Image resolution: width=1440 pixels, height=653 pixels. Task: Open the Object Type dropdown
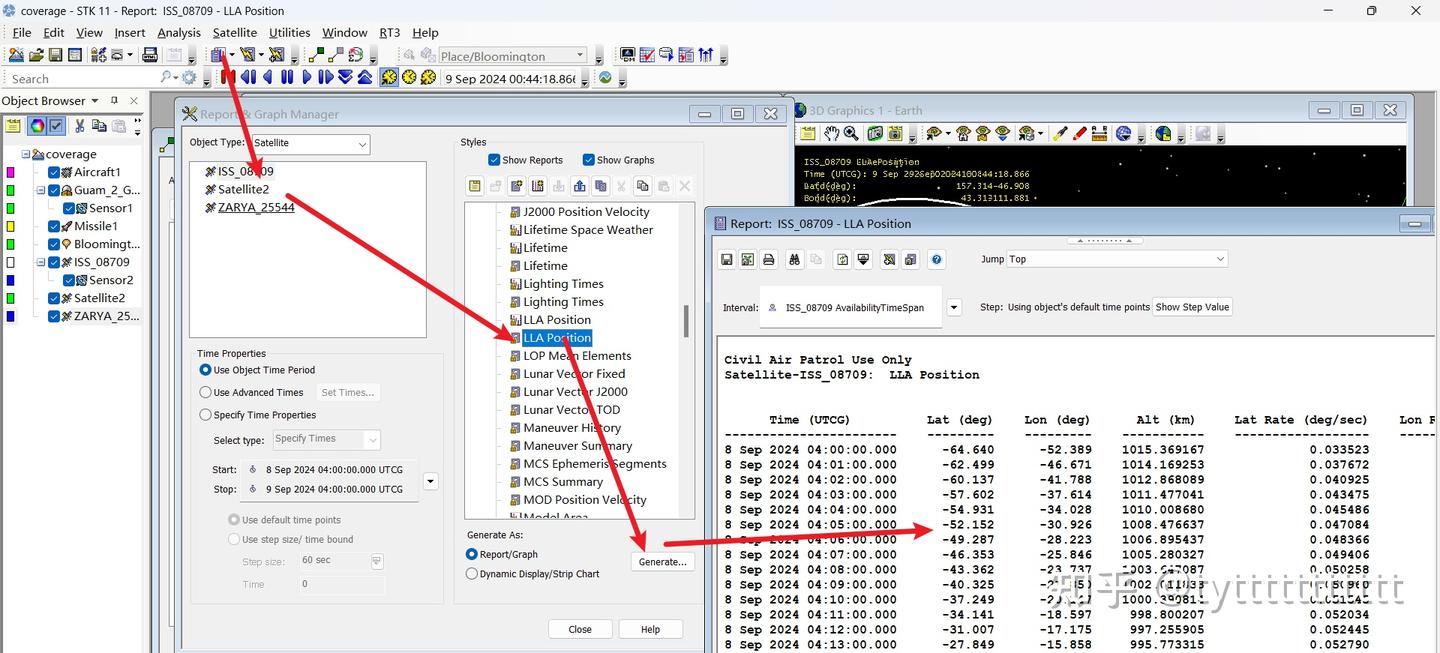pyautogui.click(x=362, y=144)
